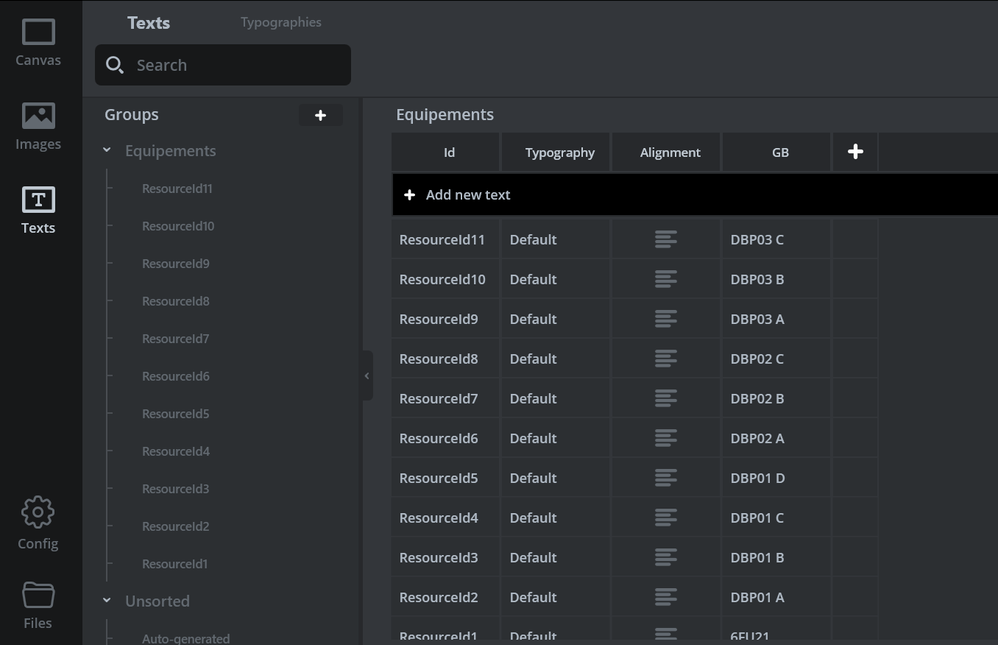The height and width of the screenshot is (645, 998).
Task: Click the DBP02 B text cell
Action: tap(757, 399)
